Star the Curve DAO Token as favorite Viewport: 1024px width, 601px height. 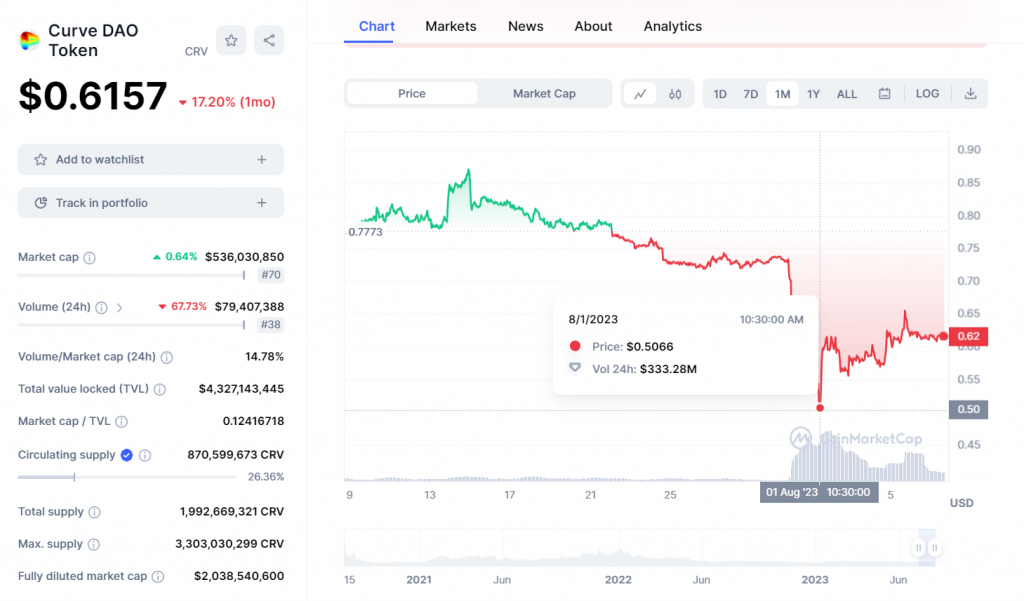point(231,41)
